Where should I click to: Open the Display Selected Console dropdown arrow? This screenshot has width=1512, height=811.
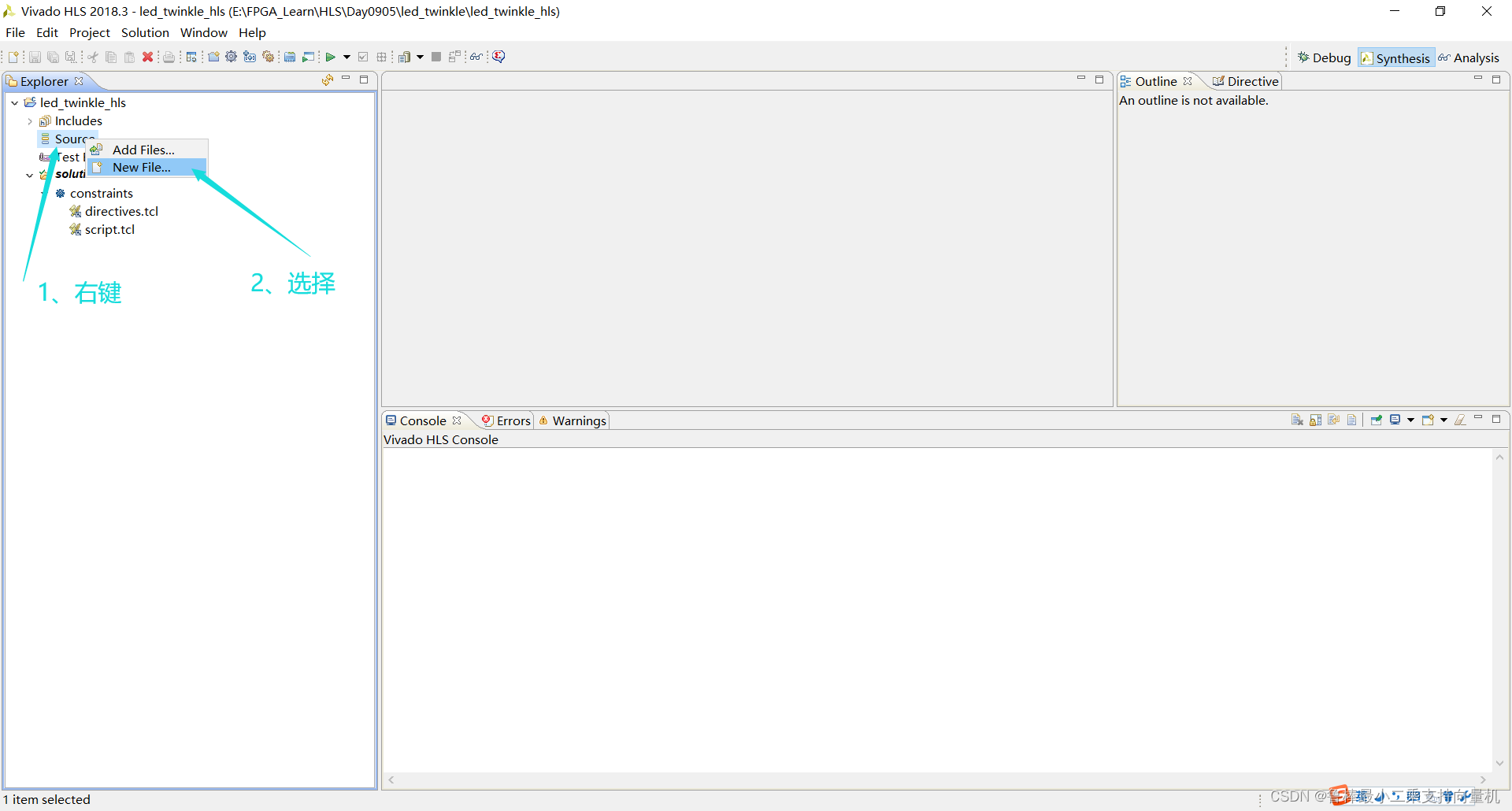pyautogui.click(x=1410, y=420)
